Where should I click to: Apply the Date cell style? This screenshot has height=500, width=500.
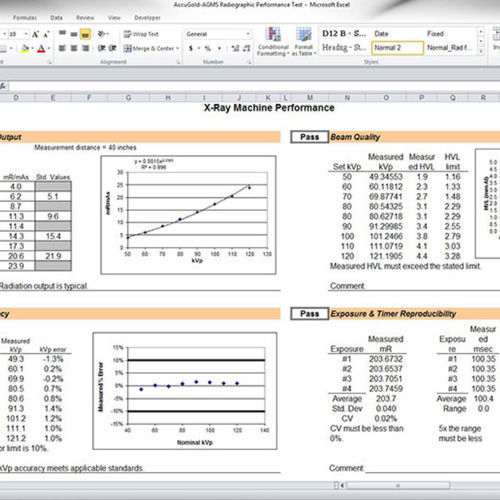point(397,34)
